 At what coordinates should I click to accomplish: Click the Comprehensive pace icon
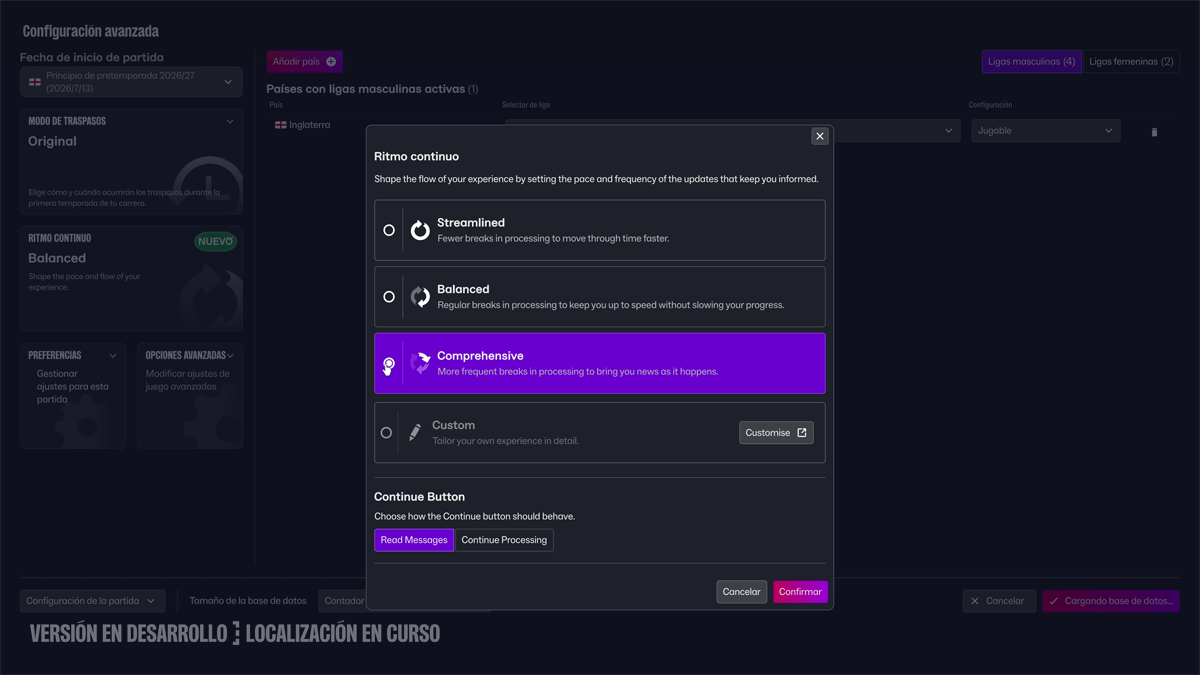420,363
